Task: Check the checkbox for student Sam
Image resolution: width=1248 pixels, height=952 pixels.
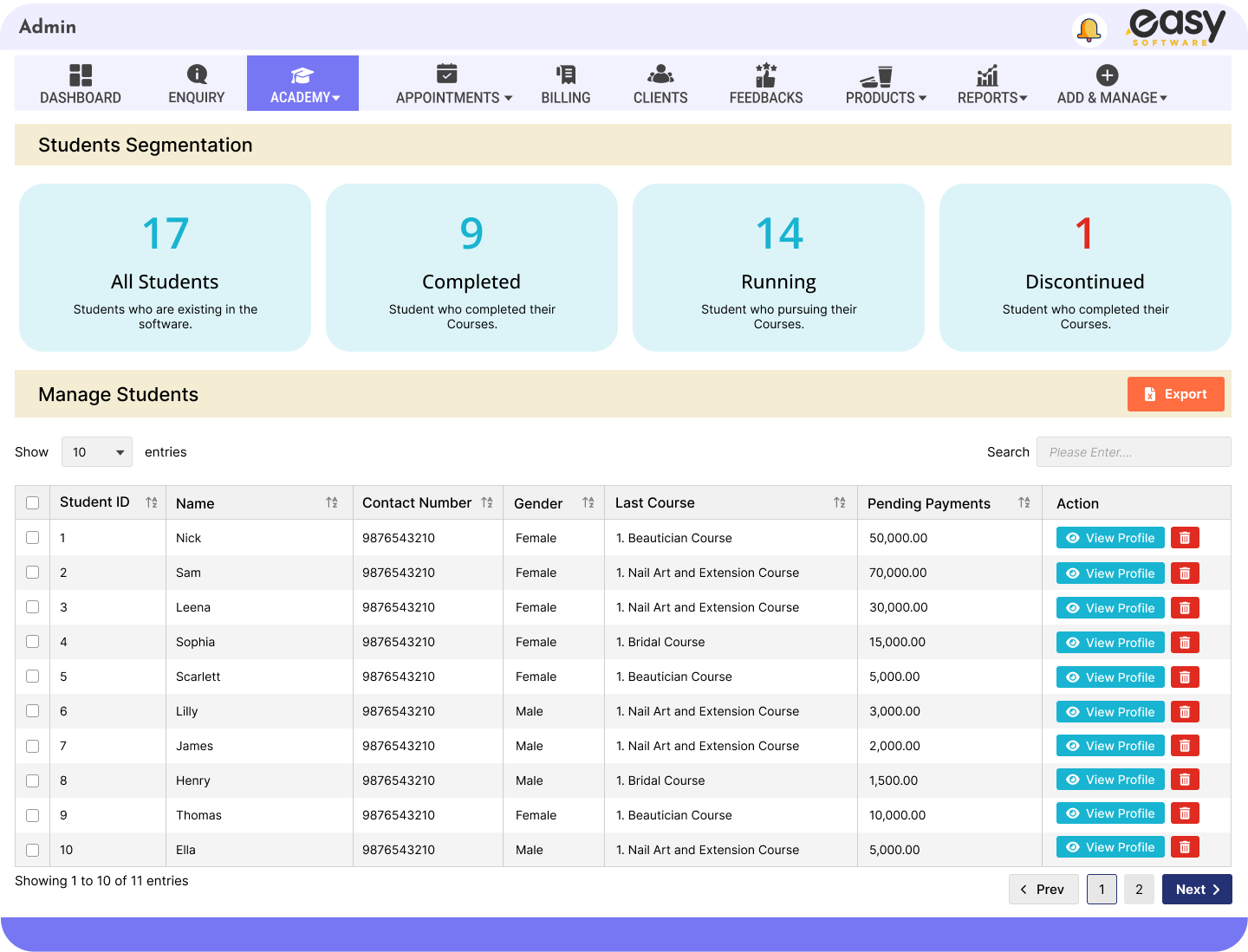Action: [33, 573]
